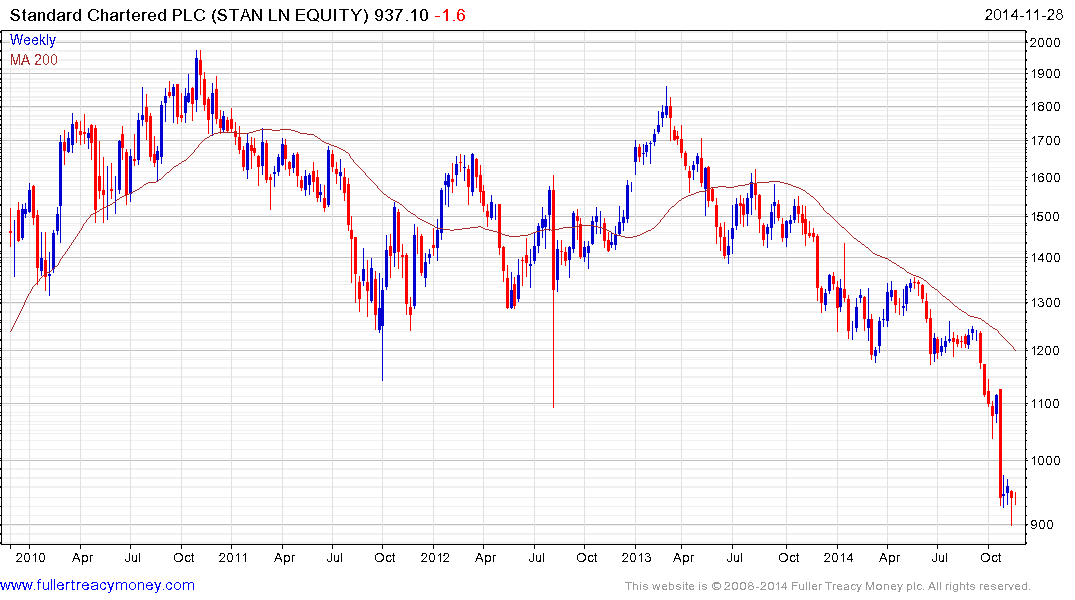The height and width of the screenshot is (600, 1075).
Task: Click the 2014 year label on time axis
Action: [x=838, y=557]
